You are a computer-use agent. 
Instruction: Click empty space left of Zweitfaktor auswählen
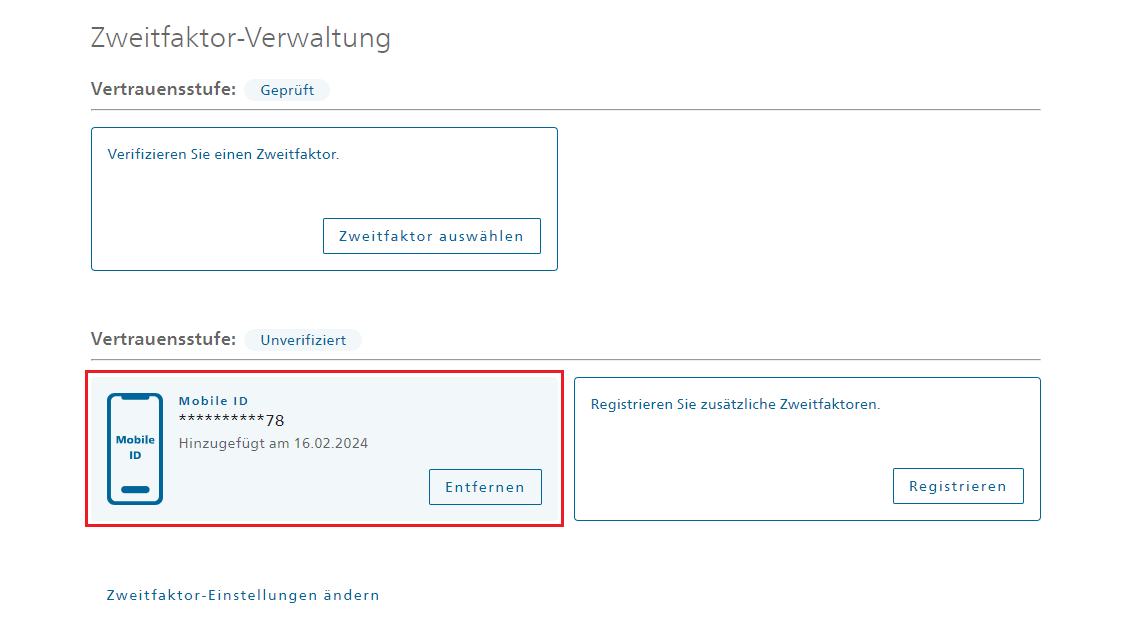click(x=209, y=236)
